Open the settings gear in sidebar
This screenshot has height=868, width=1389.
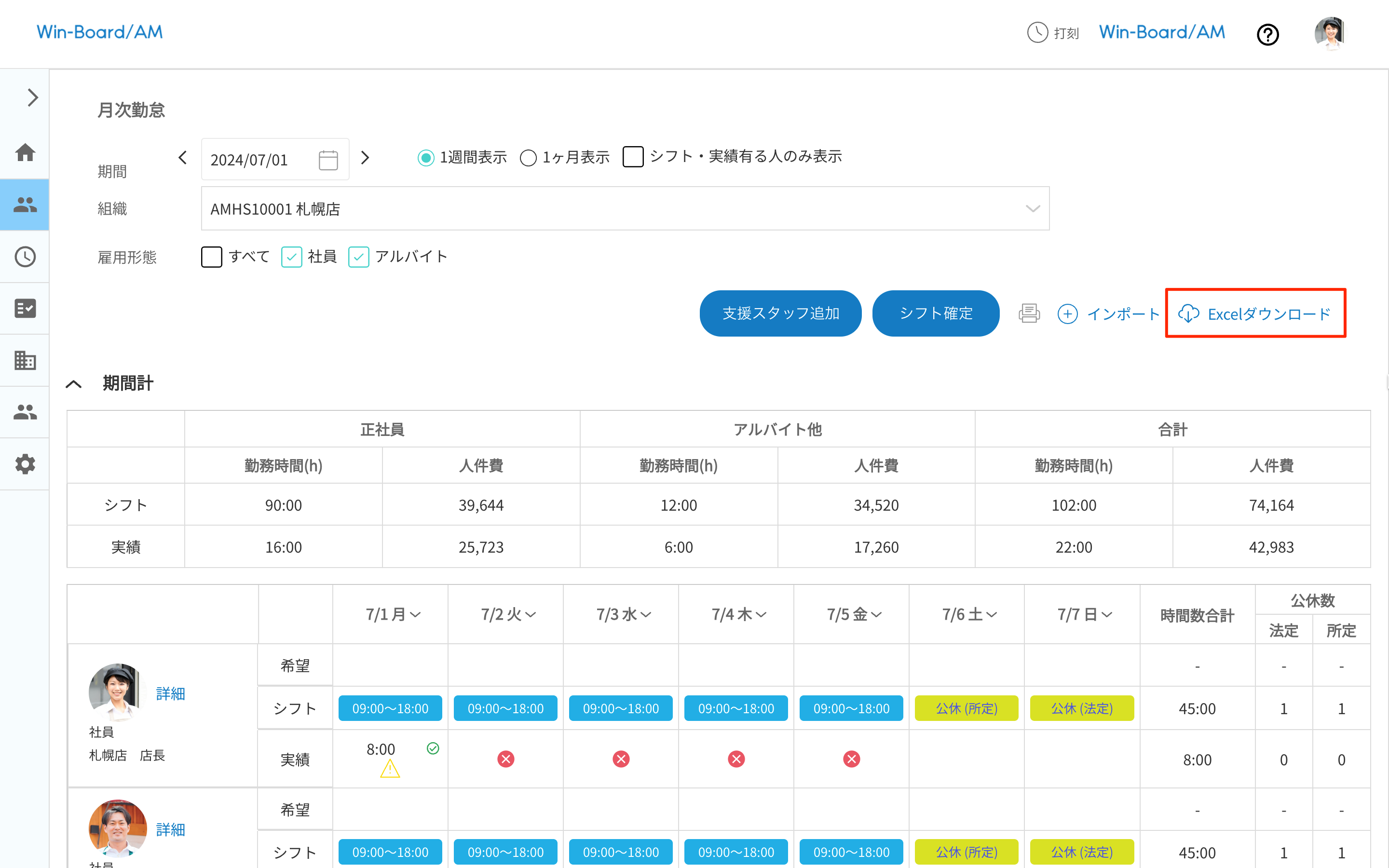point(25,464)
